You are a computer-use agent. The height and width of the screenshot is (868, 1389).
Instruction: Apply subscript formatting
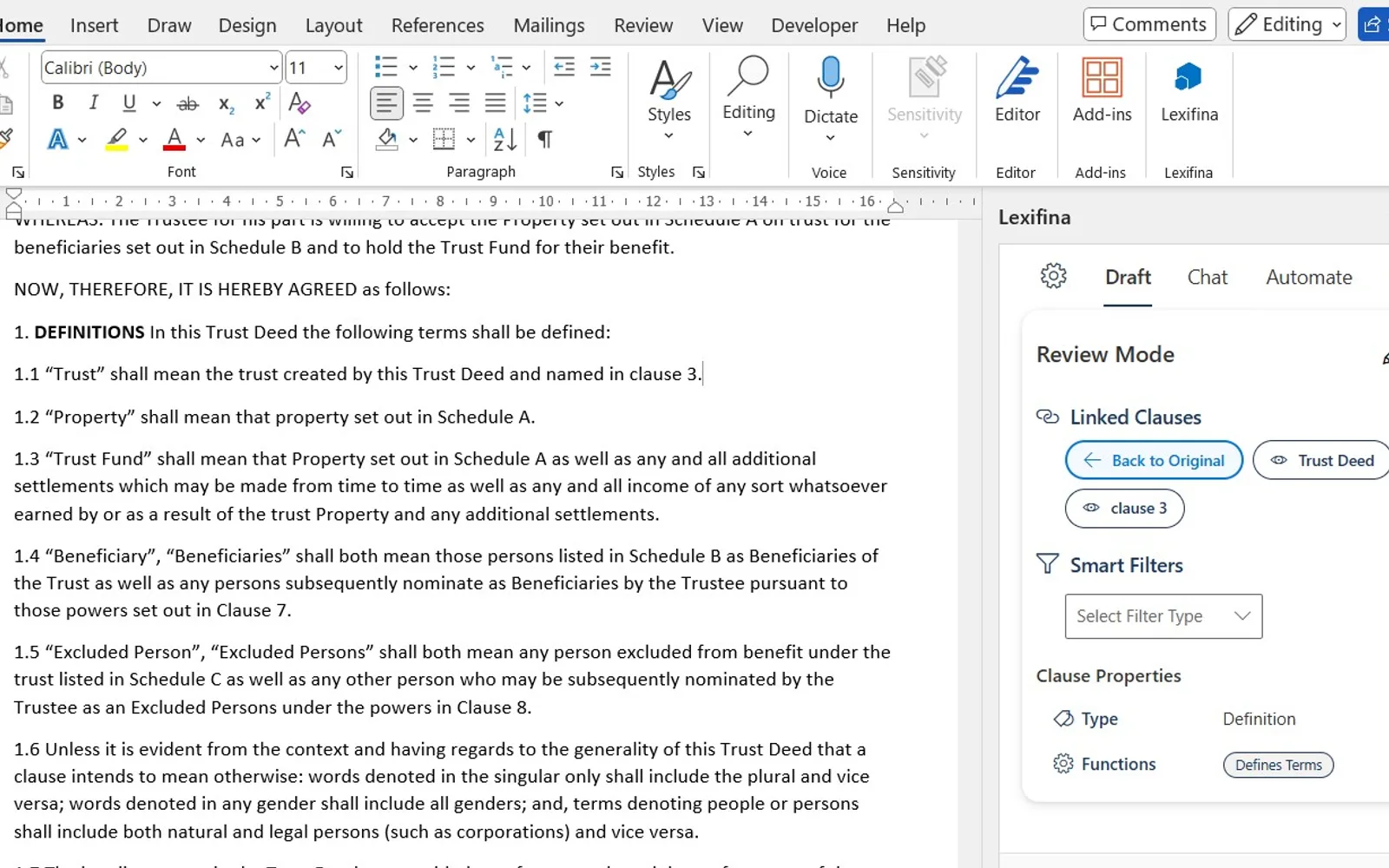(227, 104)
